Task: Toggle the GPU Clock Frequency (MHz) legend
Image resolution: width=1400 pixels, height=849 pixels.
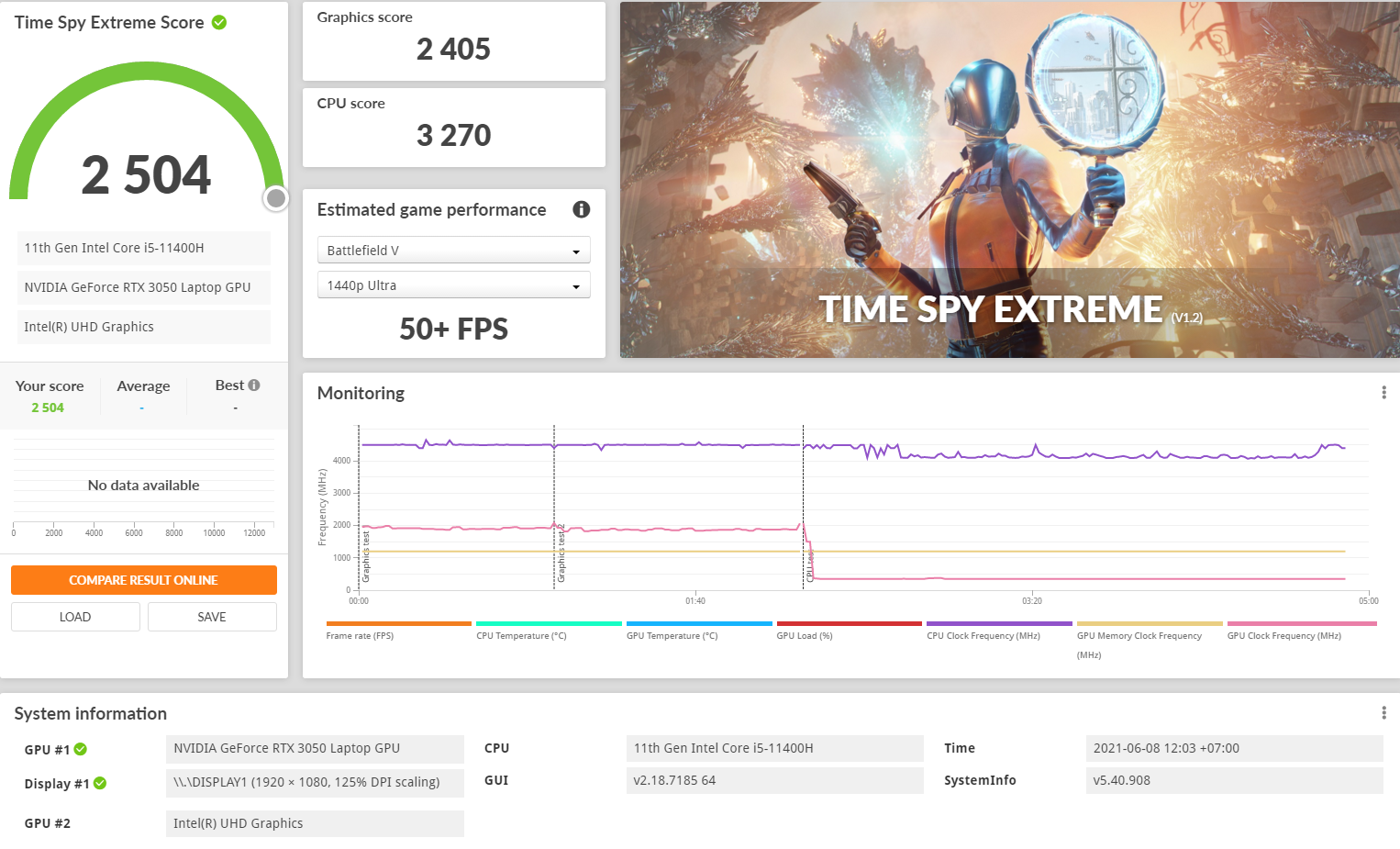Action: [1284, 635]
